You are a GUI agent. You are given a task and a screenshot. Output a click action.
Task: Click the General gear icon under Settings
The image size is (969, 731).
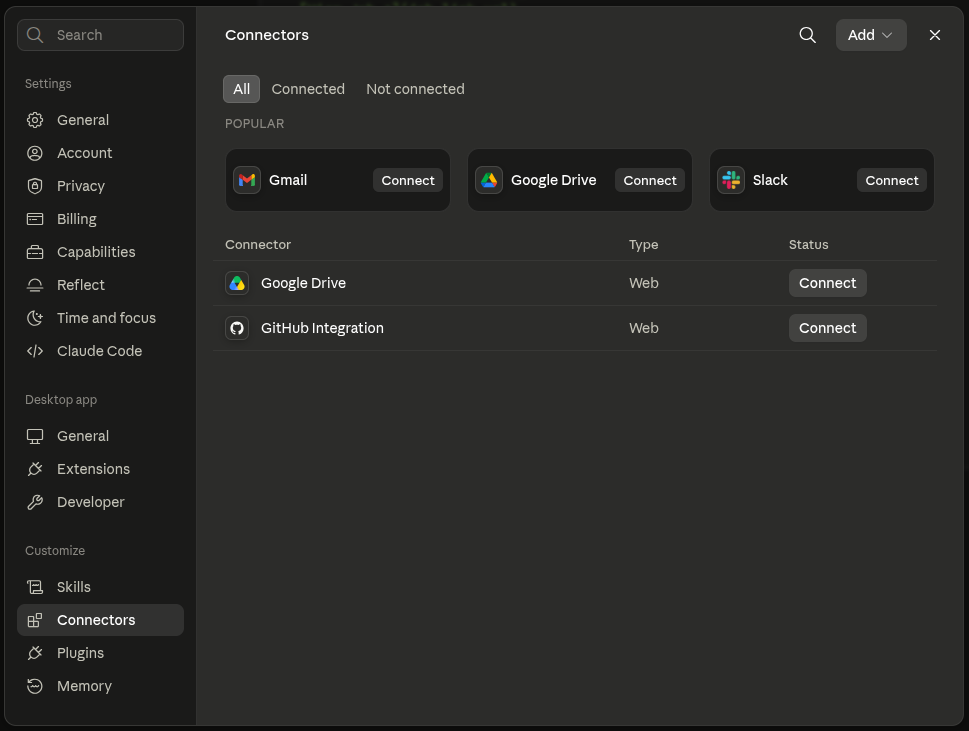pyautogui.click(x=35, y=120)
